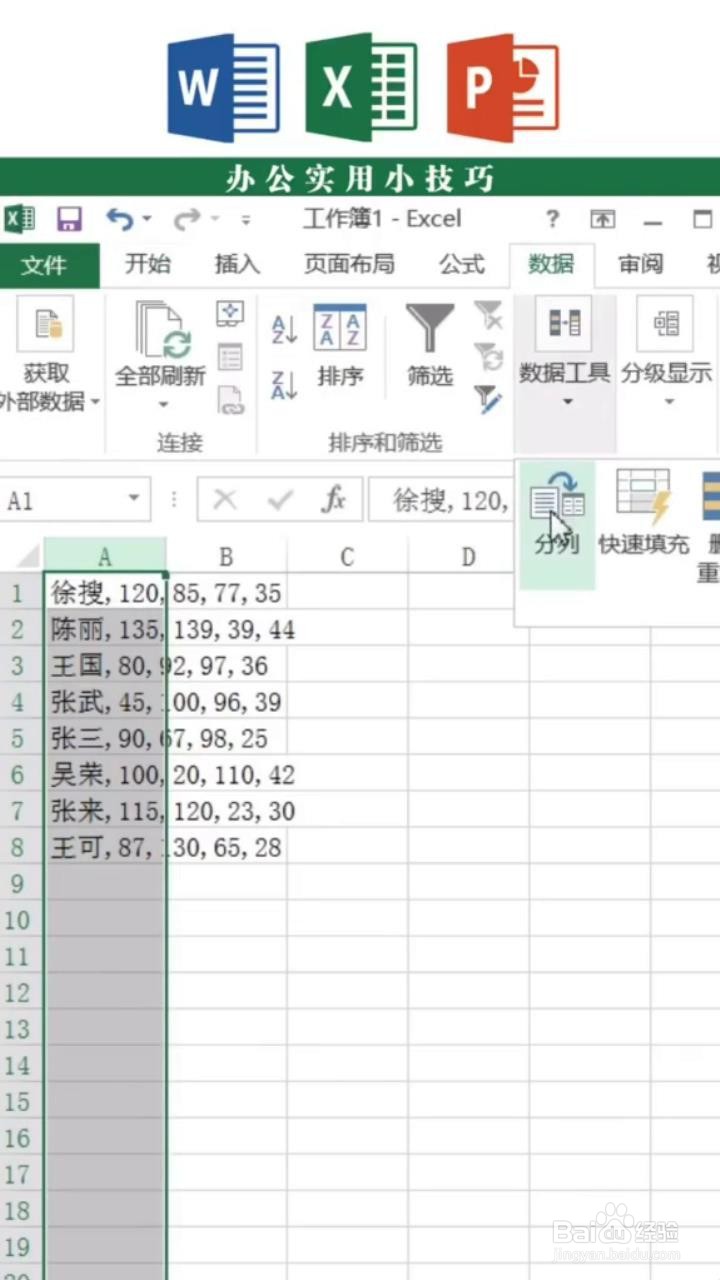Click the Clear filter icon
This screenshot has height=1280, width=720.
click(488, 316)
